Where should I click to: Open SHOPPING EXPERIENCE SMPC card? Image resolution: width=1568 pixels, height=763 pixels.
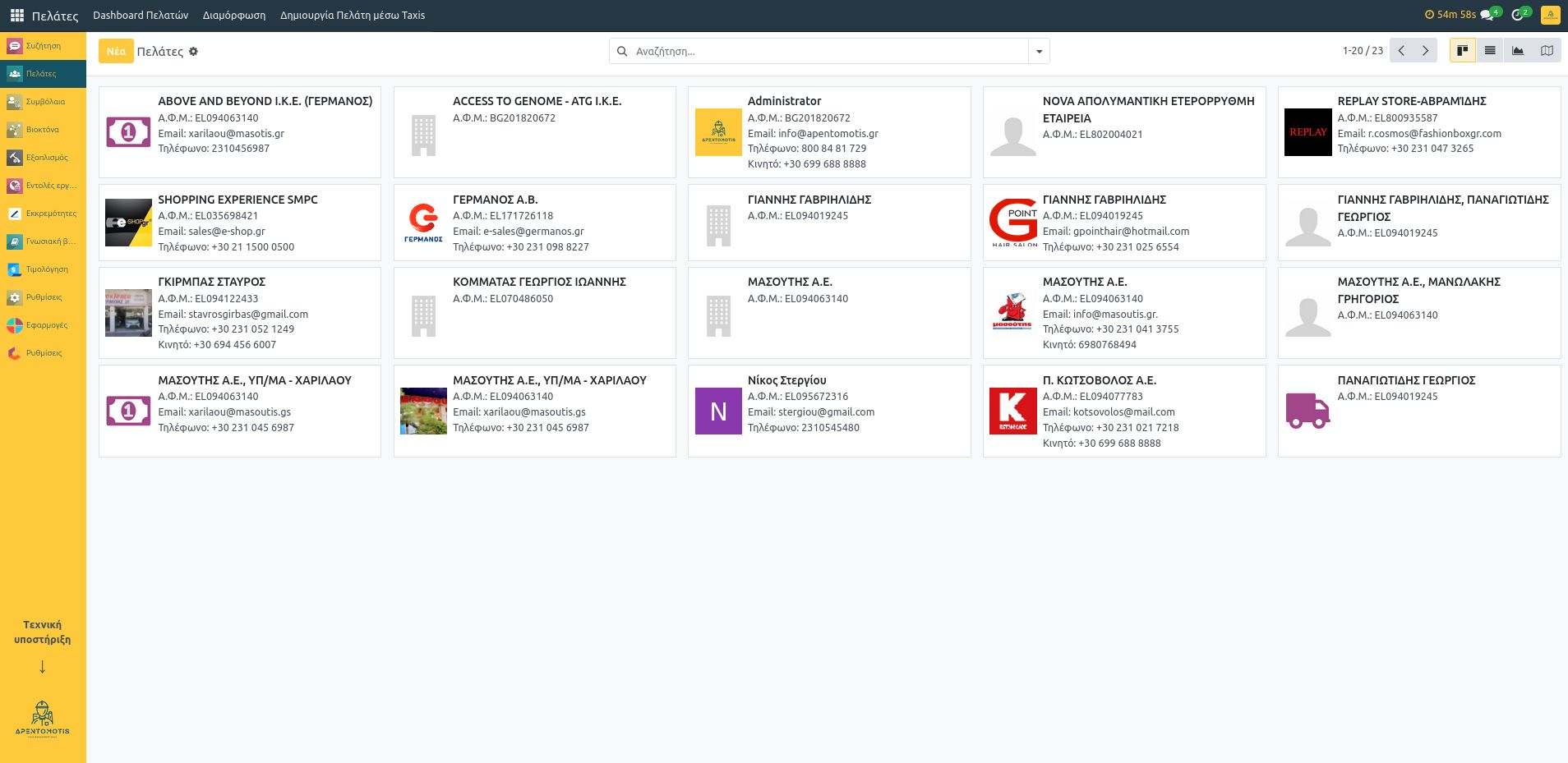(x=240, y=223)
